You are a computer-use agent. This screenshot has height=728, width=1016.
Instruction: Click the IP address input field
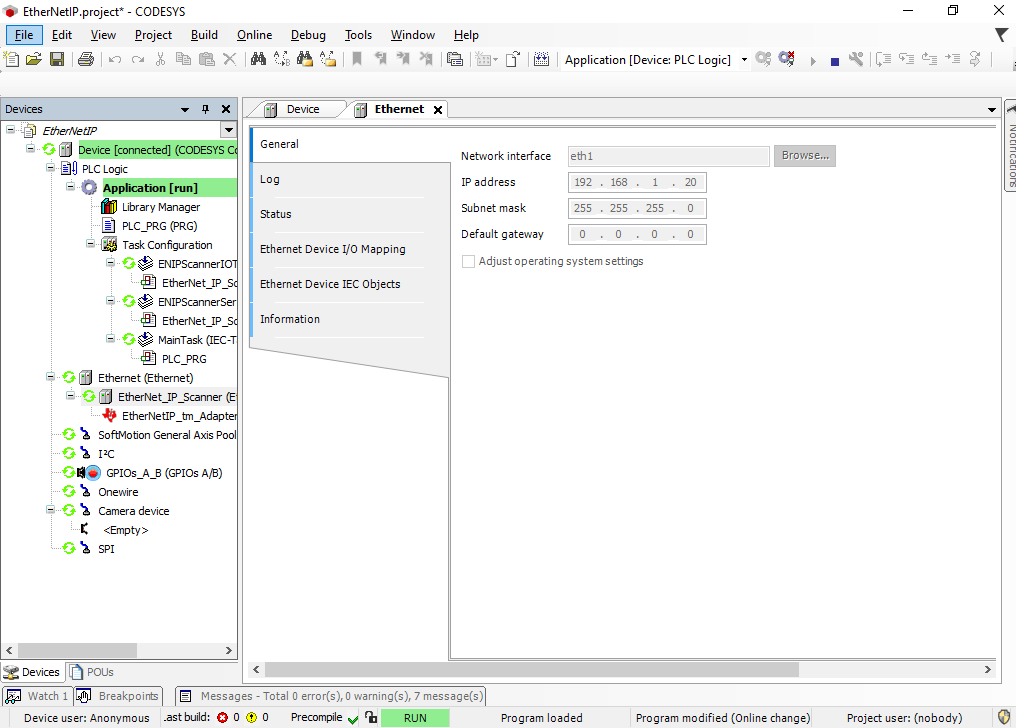point(636,182)
